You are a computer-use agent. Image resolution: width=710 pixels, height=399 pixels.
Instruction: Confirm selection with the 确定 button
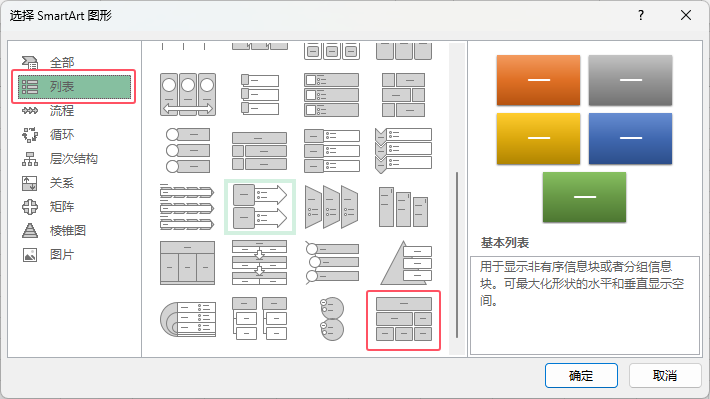581,375
